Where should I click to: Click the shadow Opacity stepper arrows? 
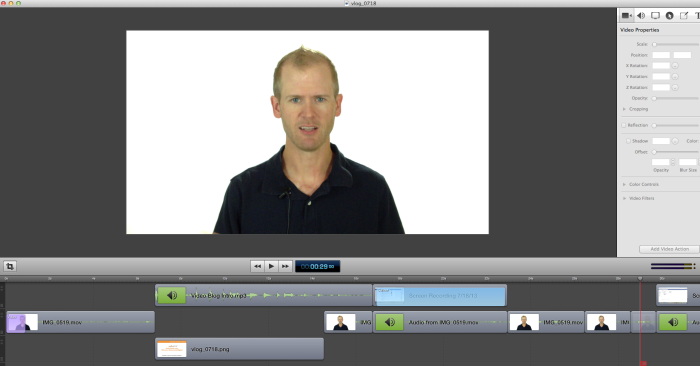point(673,162)
